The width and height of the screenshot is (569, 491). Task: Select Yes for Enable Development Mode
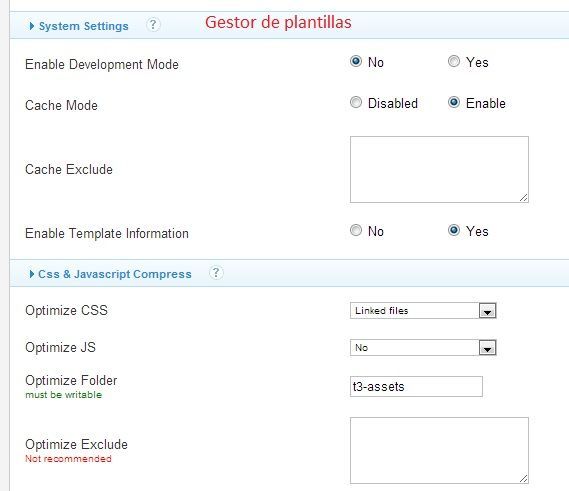[454, 61]
